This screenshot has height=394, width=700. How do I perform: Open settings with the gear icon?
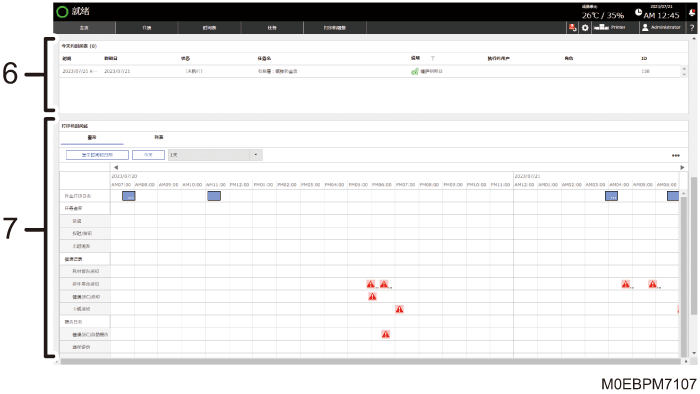[585, 28]
